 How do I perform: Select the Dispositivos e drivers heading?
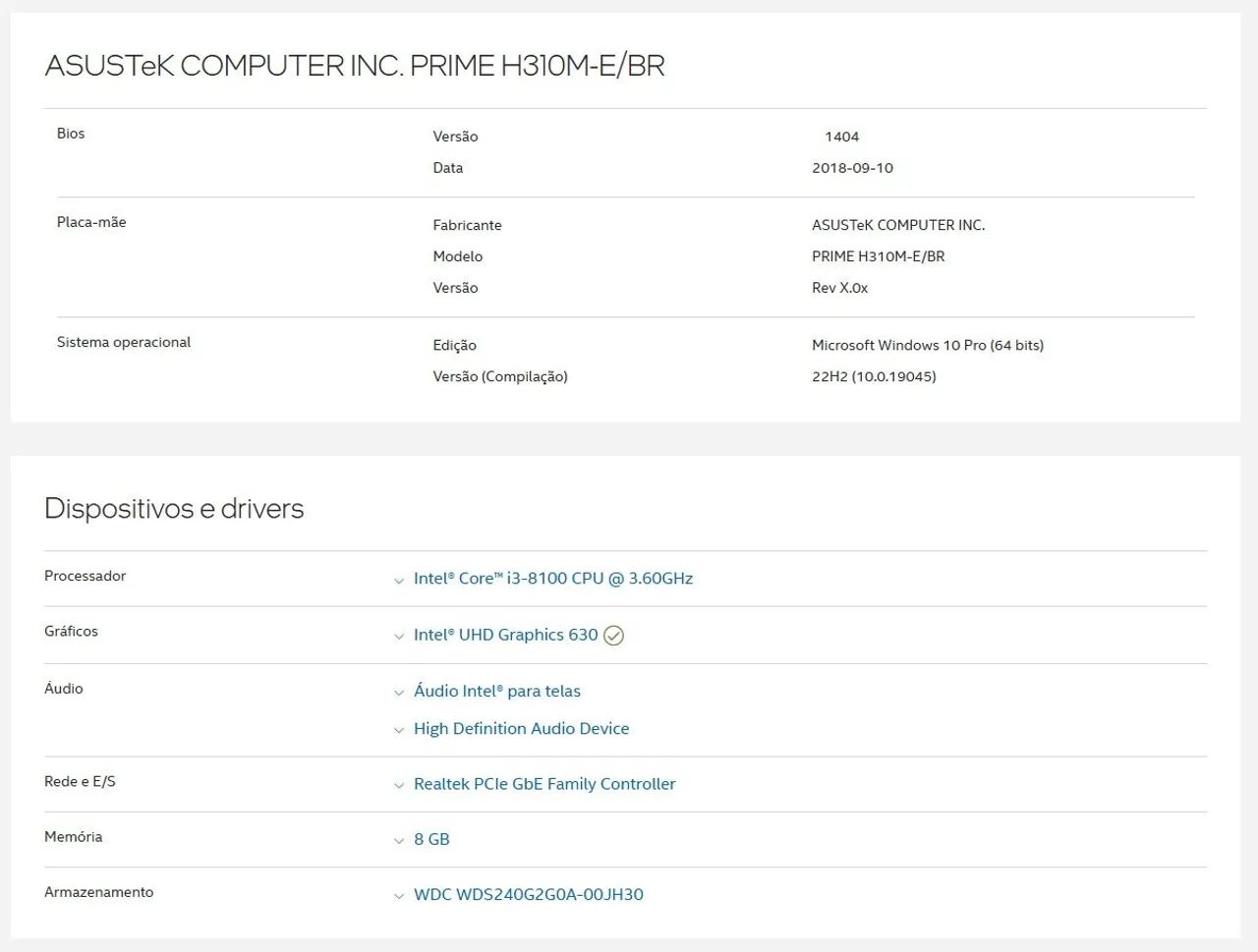(x=174, y=509)
